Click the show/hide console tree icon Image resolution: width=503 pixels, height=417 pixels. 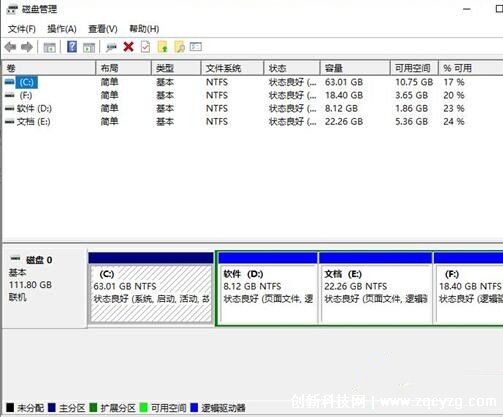tap(49, 47)
